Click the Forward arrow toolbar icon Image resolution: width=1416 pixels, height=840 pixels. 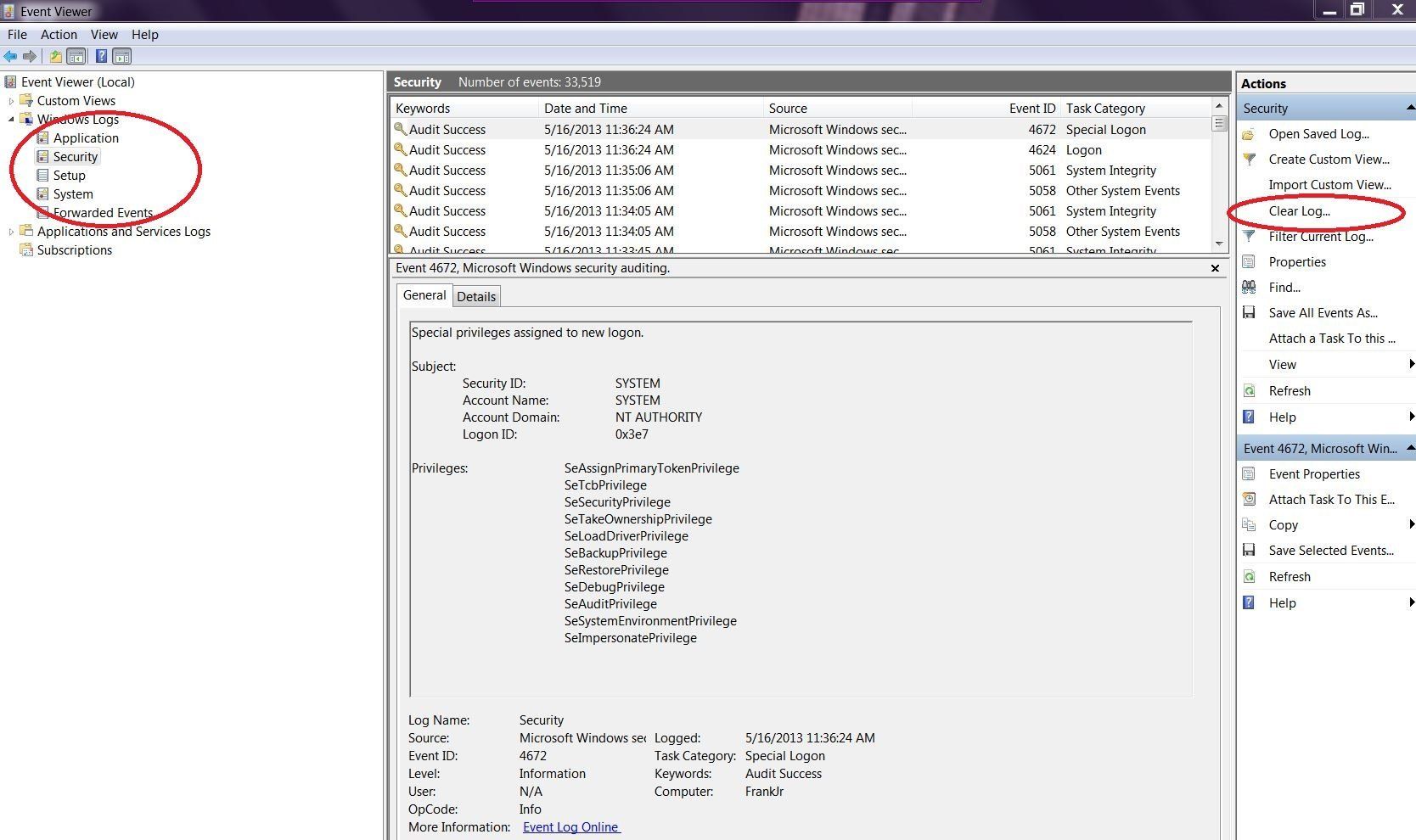point(30,57)
